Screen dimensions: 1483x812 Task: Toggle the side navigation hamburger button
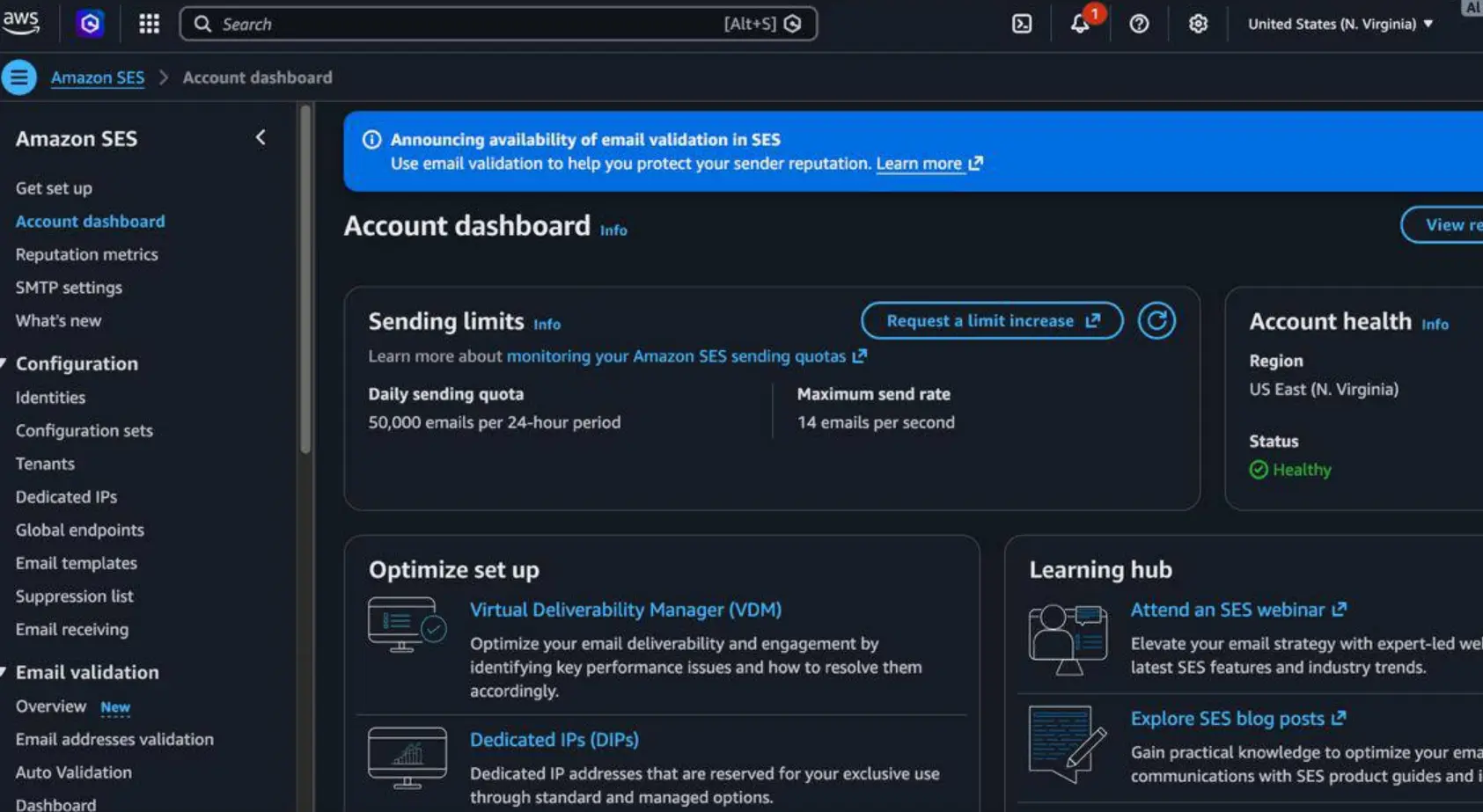[18, 77]
